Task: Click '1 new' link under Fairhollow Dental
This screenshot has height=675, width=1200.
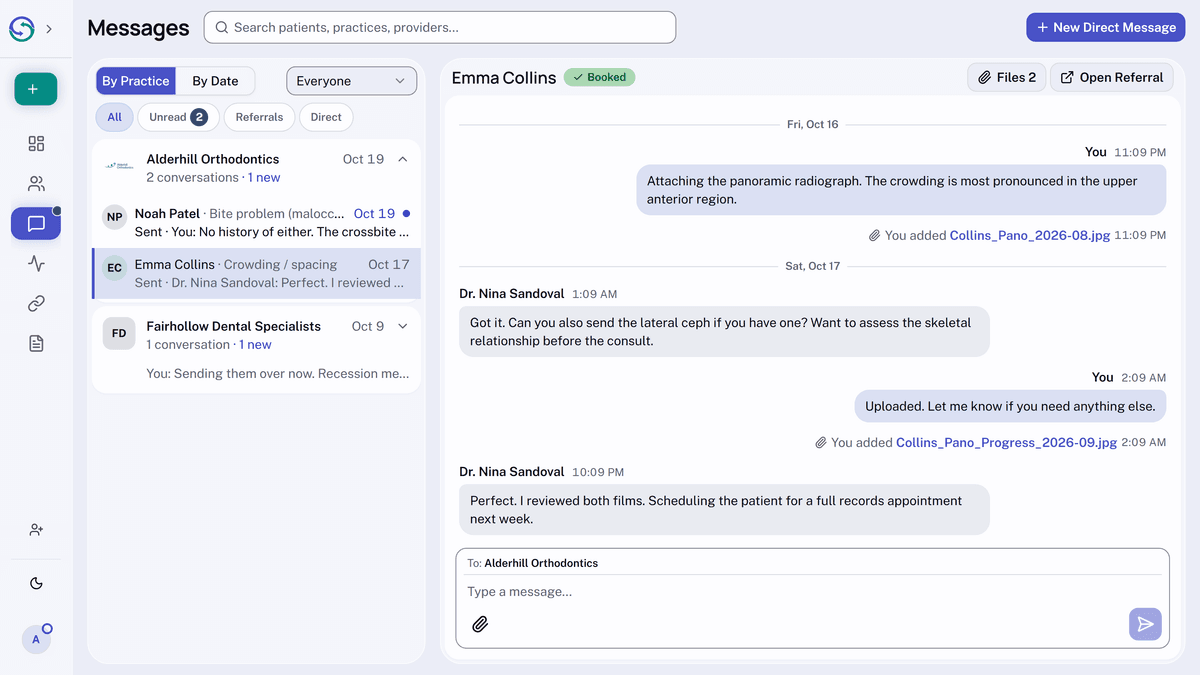Action: click(x=255, y=344)
